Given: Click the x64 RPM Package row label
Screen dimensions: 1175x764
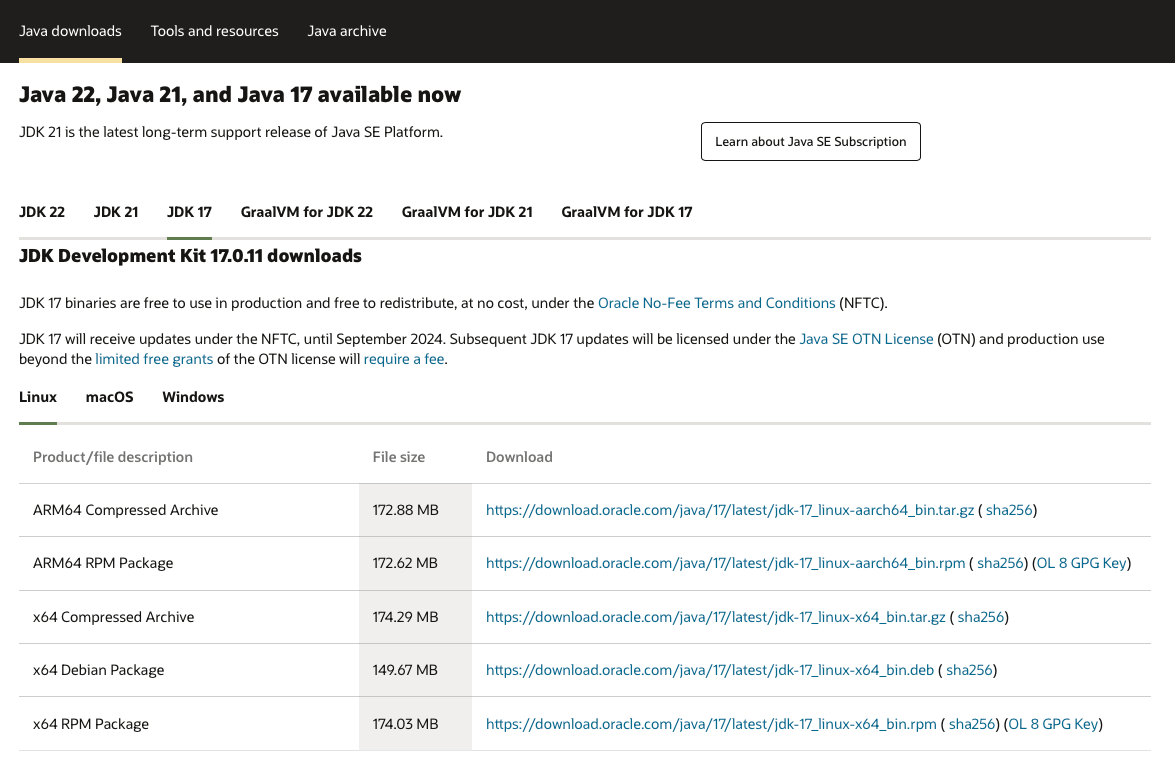Looking at the screenshot, I should tap(91, 724).
